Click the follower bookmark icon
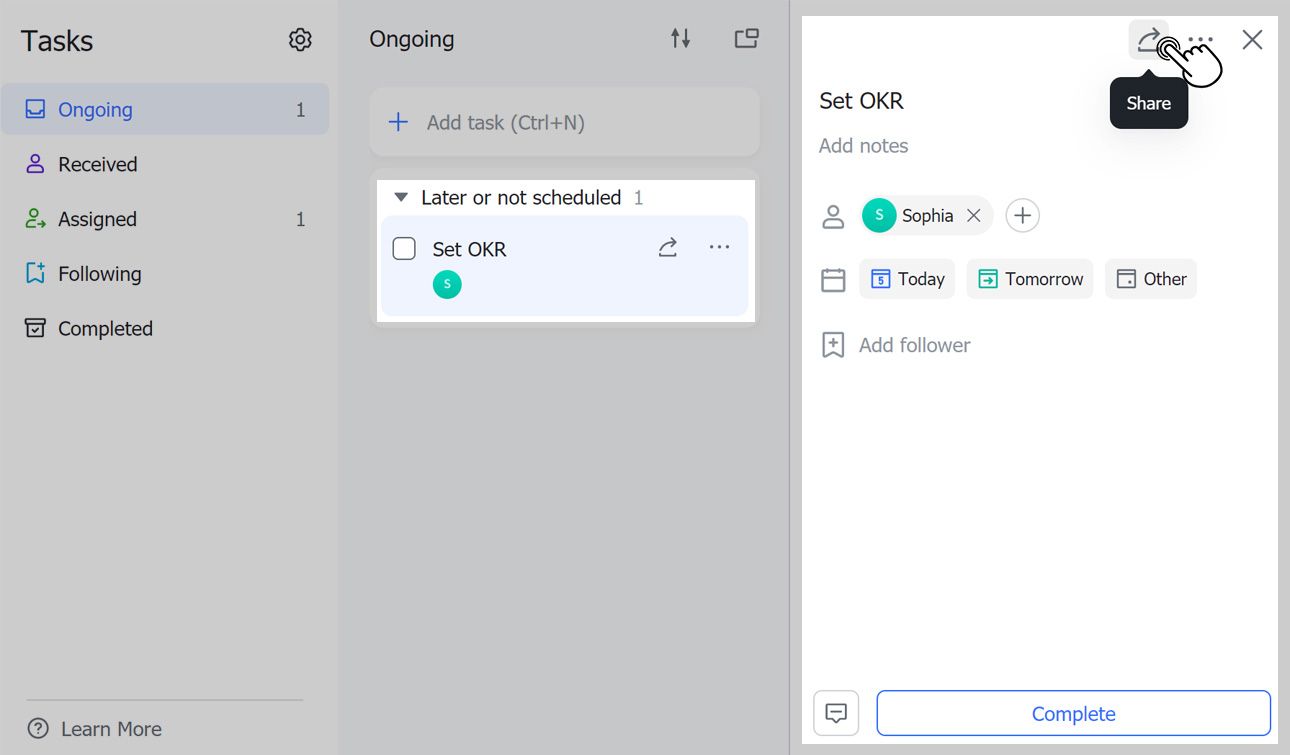The width and height of the screenshot is (1290, 755). click(x=833, y=345)
